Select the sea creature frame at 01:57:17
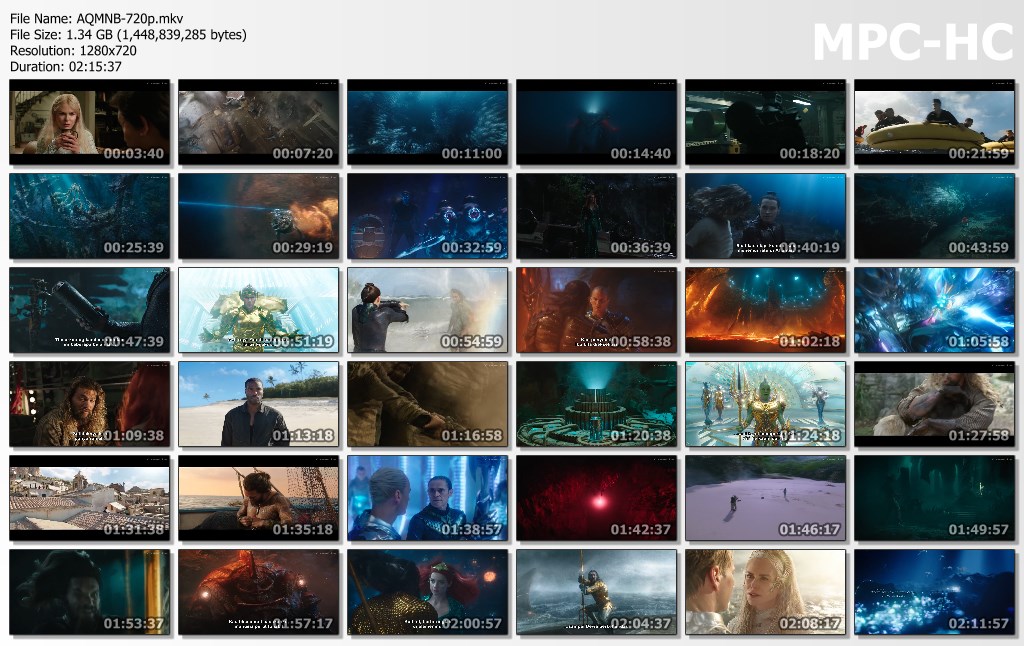This screenshot has height=646, width=1024. [x=259, y=592]
